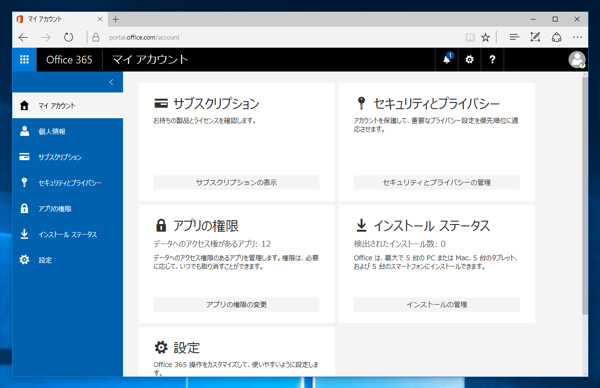This screenshot has height=388, width=600.
Task: Click the text データへのアクセス権があるアプリ: 12
Action: [212, 244]
